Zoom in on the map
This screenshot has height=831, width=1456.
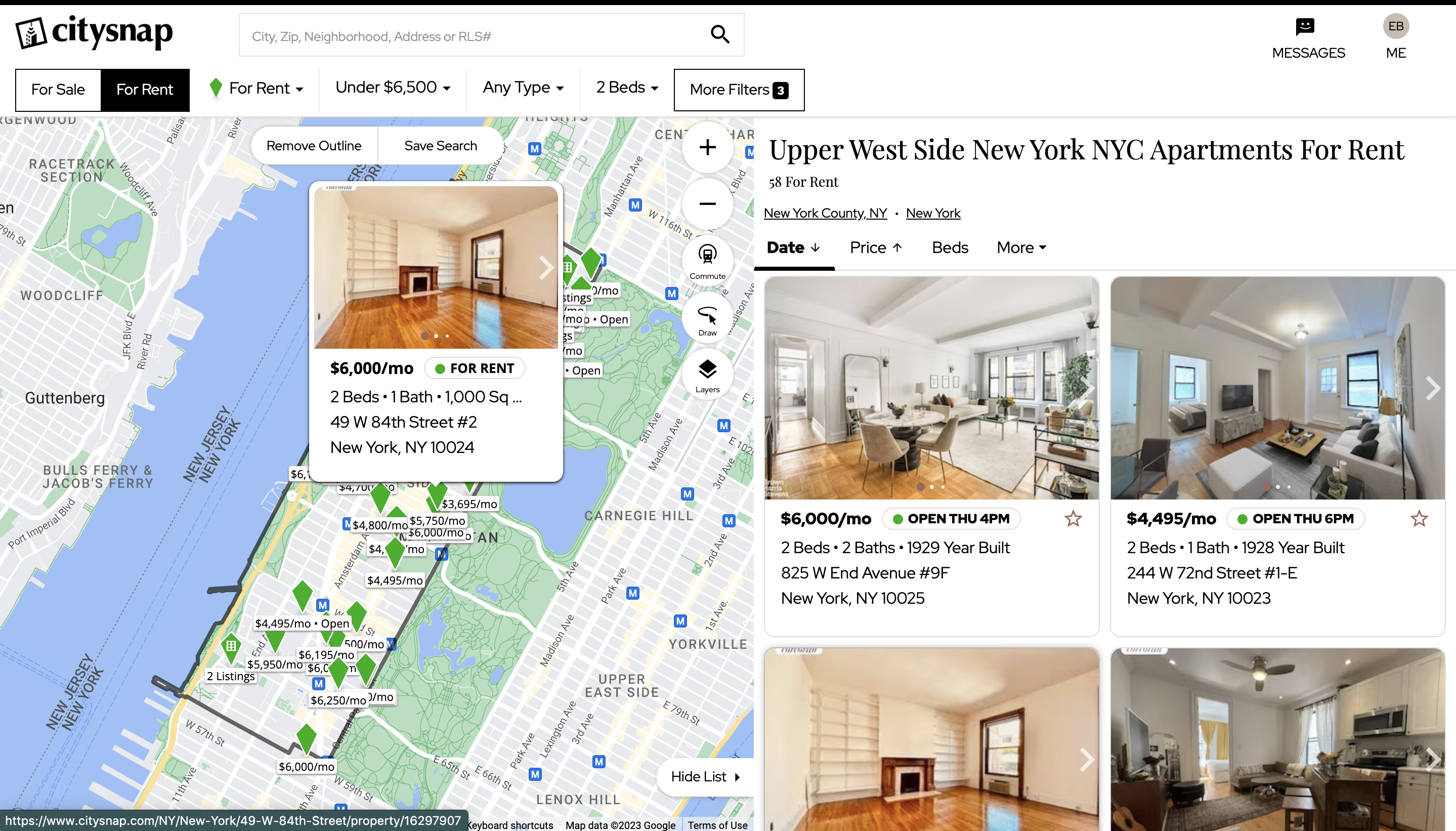tap(707, 147)
